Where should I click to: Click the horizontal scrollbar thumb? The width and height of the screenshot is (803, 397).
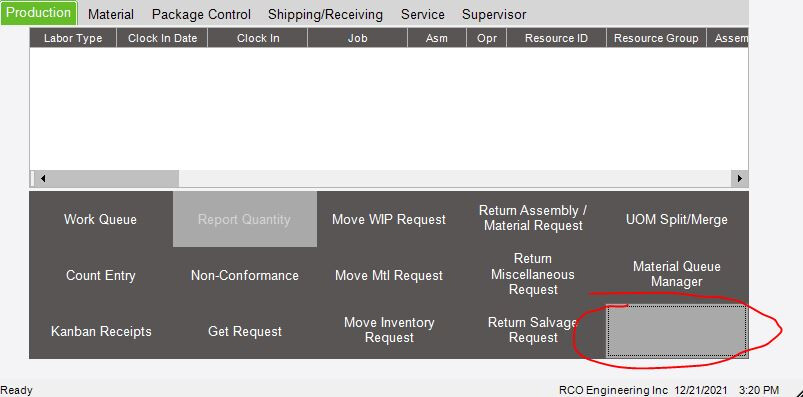point(114,179)
